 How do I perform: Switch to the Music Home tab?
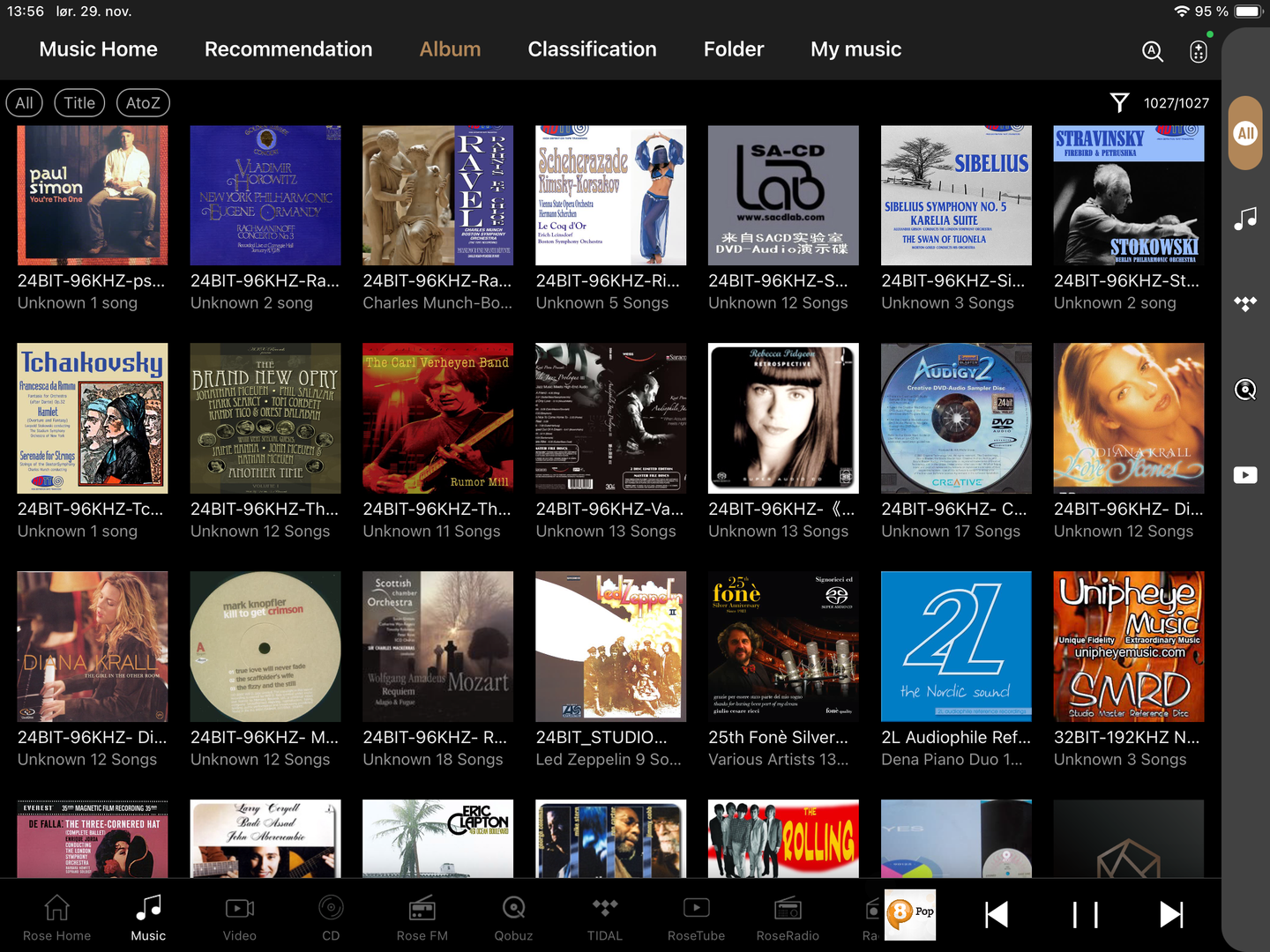(x=99, y=49)
